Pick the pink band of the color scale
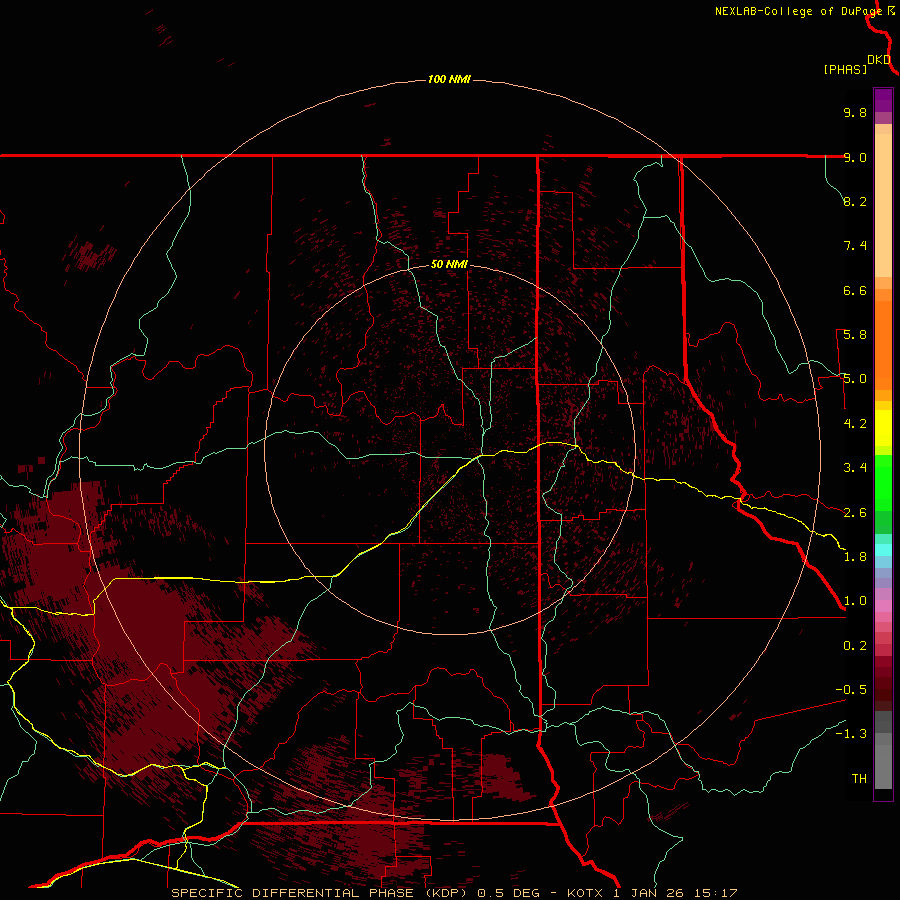 (x=883, y=606)
